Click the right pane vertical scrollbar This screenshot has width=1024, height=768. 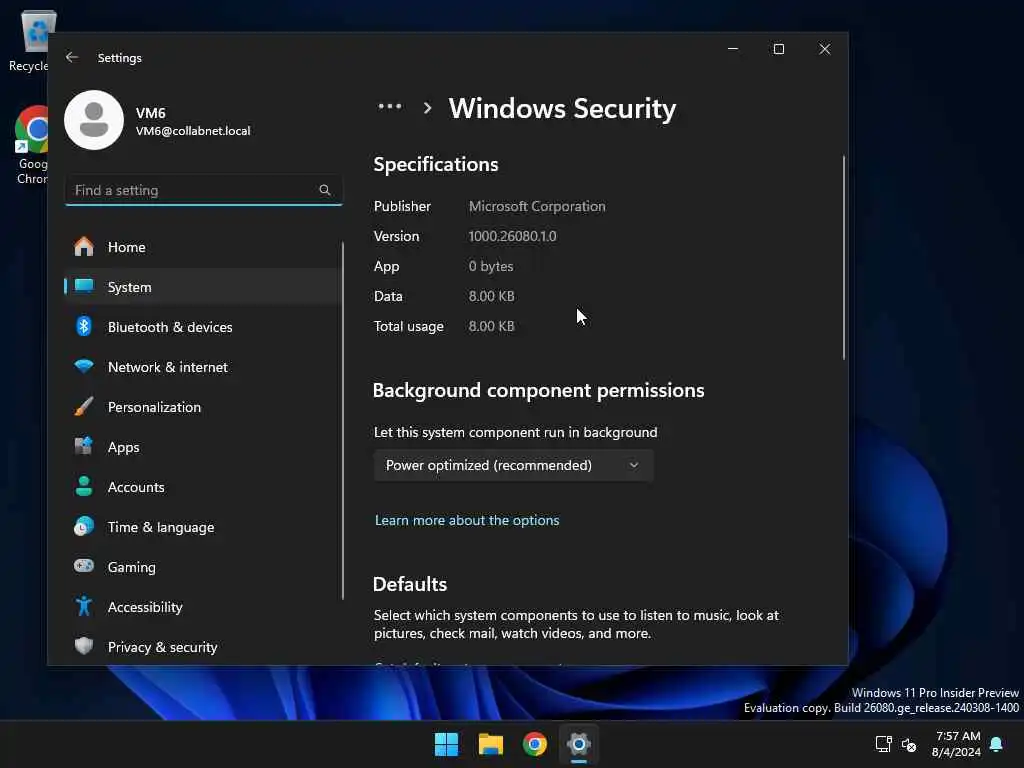click(843, 258)
